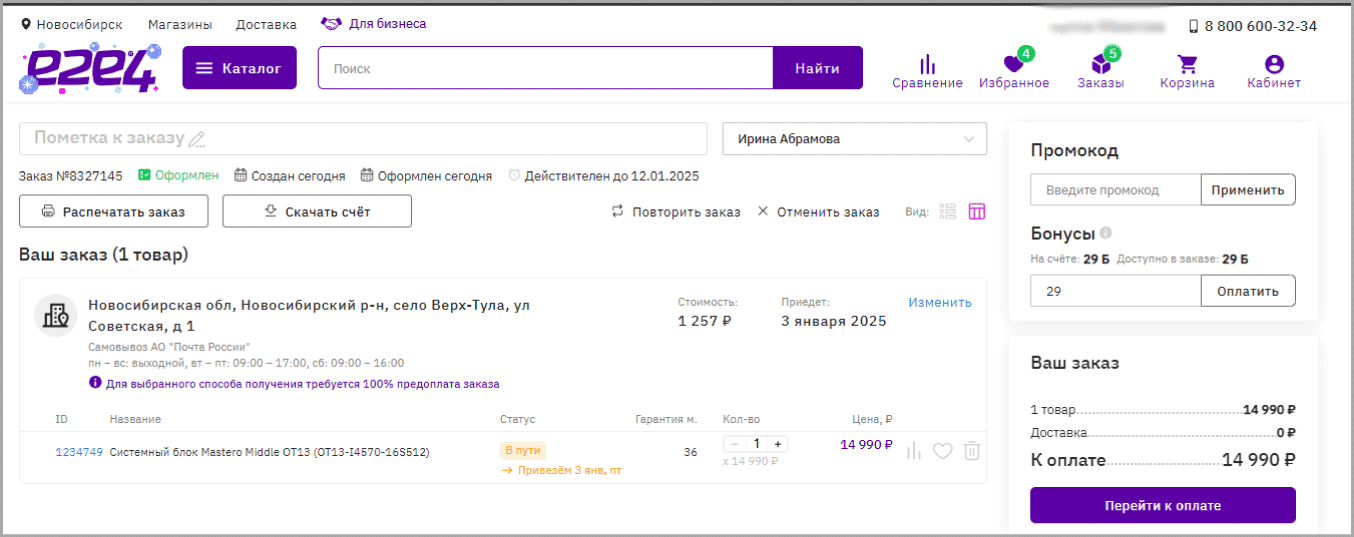Click Перейти к оплате button
The height and width of the screenshot is (537, 1354).
1163,505
